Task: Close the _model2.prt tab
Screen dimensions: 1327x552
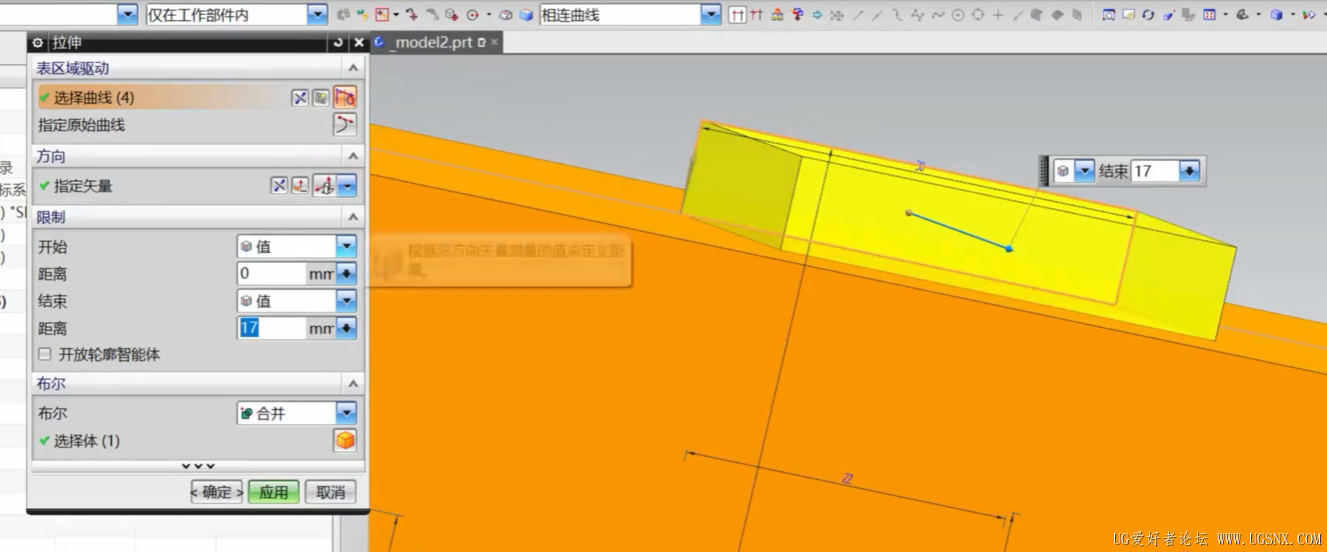Action: pyautogui.click(x=494, y=43)
